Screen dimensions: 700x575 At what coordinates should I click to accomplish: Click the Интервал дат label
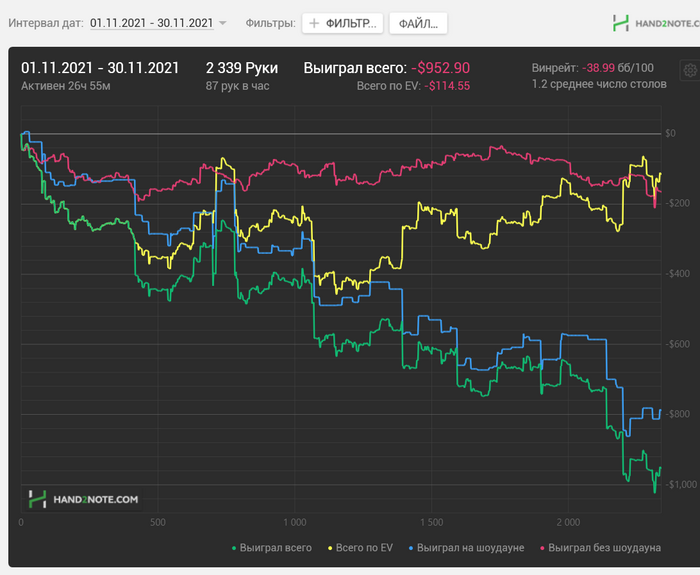pyautogui.click(x=46, y=23)
